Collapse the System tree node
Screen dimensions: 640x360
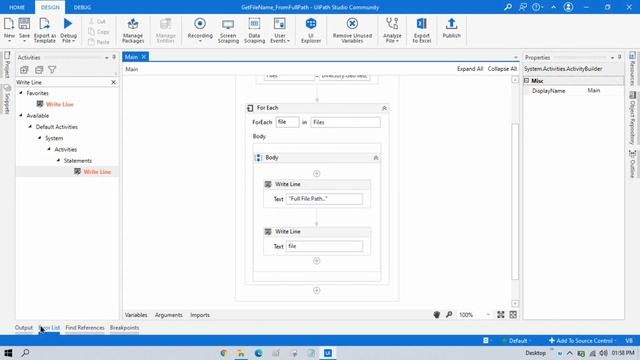[x=40, y=138]
